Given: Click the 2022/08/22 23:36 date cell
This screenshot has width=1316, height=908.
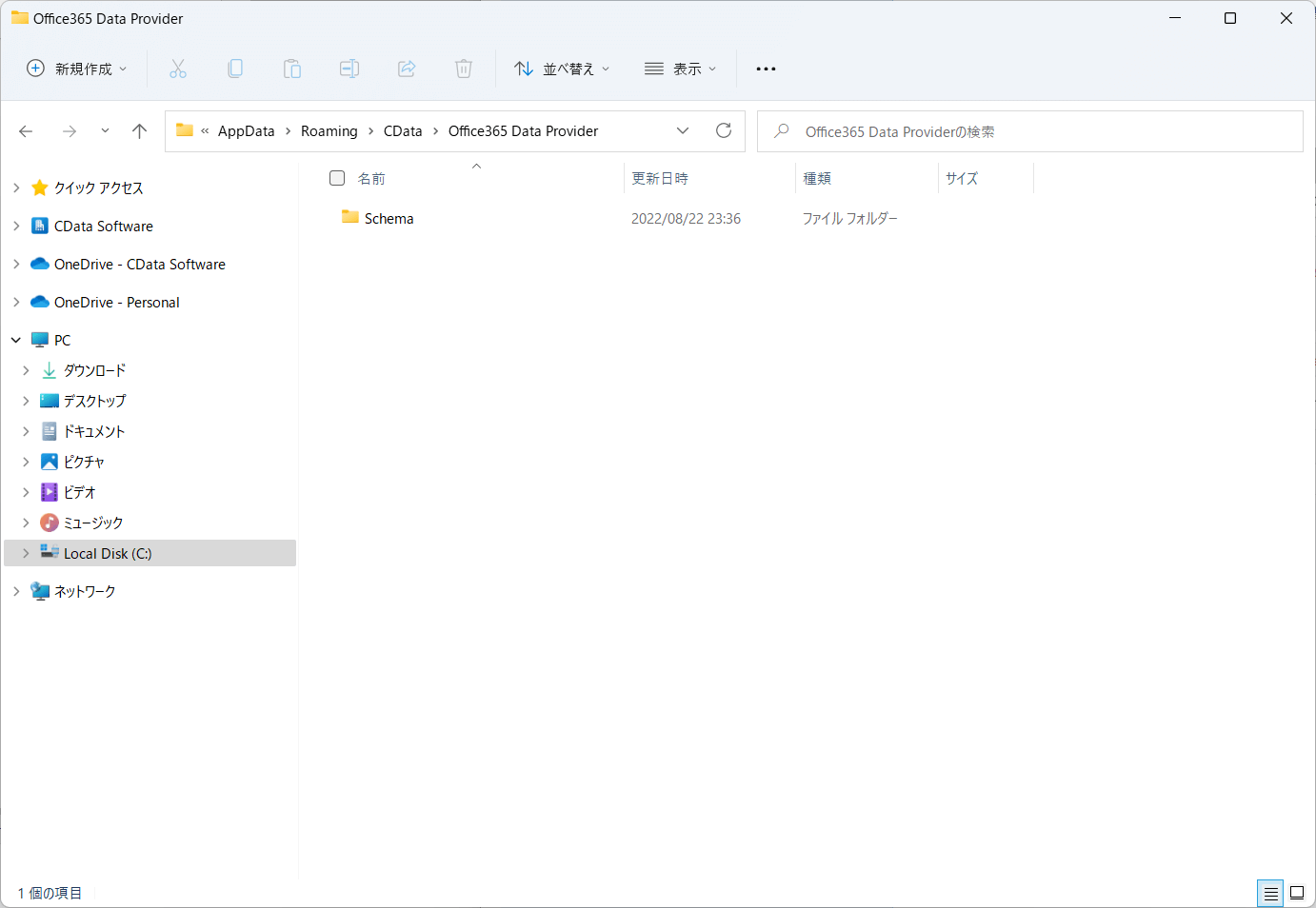Looking at the screenshot, I should click(686, 218).
